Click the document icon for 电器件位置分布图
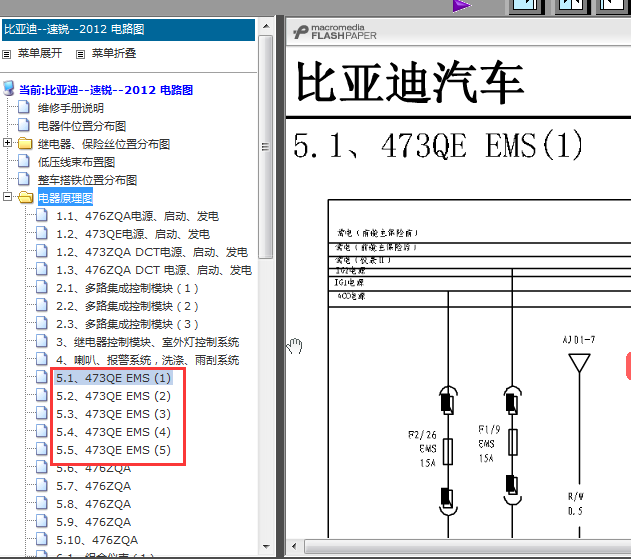Viewport: 631px width, 559px height. click(24, 125)
